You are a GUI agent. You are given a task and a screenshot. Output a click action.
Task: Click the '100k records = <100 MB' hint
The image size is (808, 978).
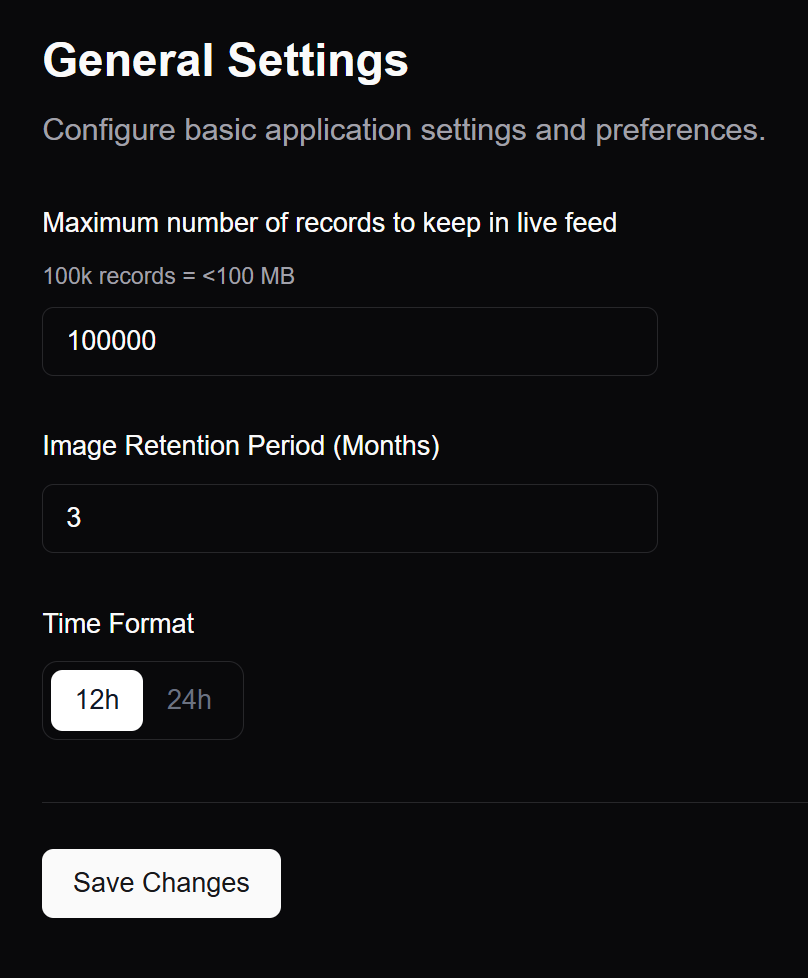(168, 276)
